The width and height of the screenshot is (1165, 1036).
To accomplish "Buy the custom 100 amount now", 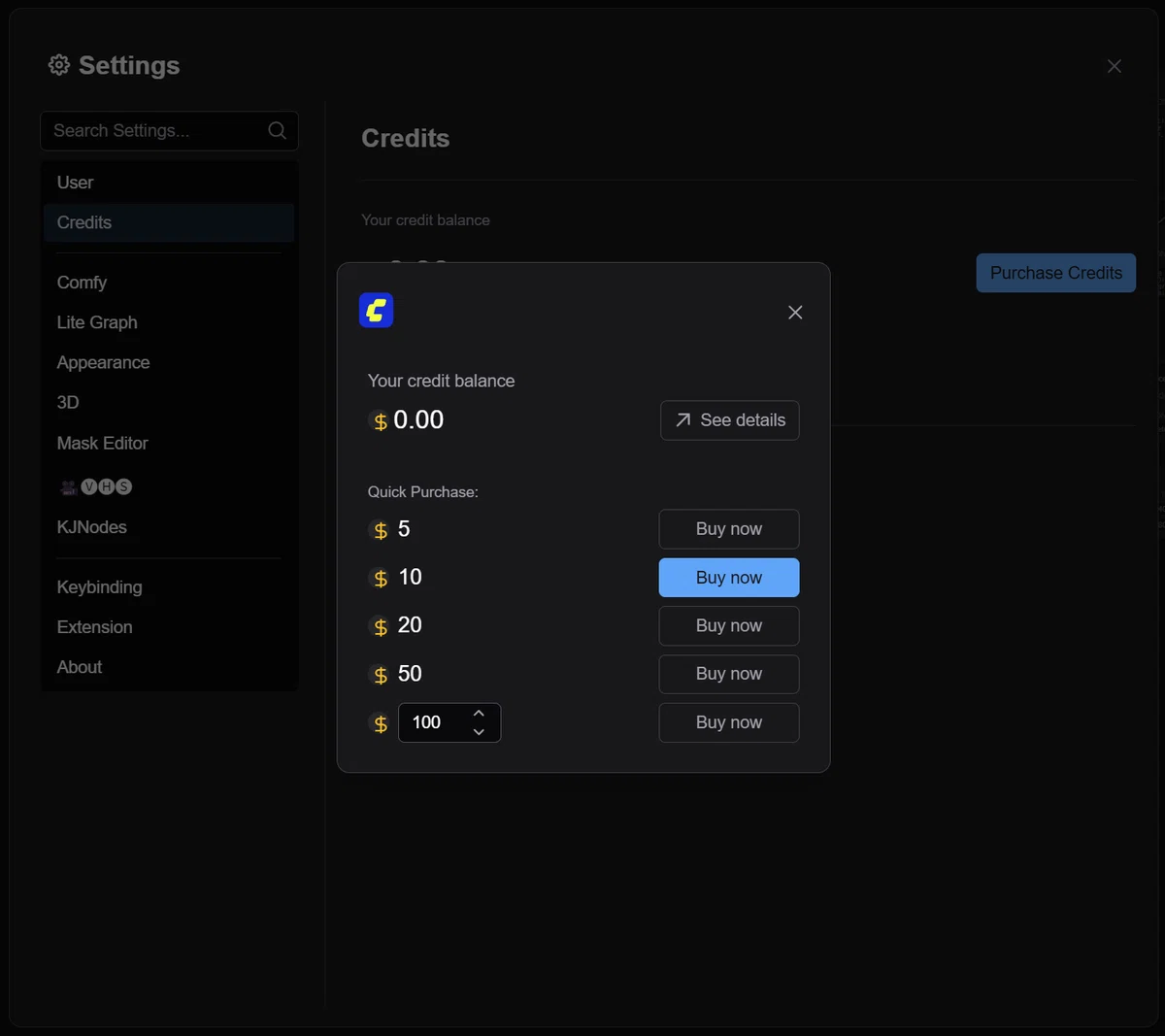I will point(729,722).
